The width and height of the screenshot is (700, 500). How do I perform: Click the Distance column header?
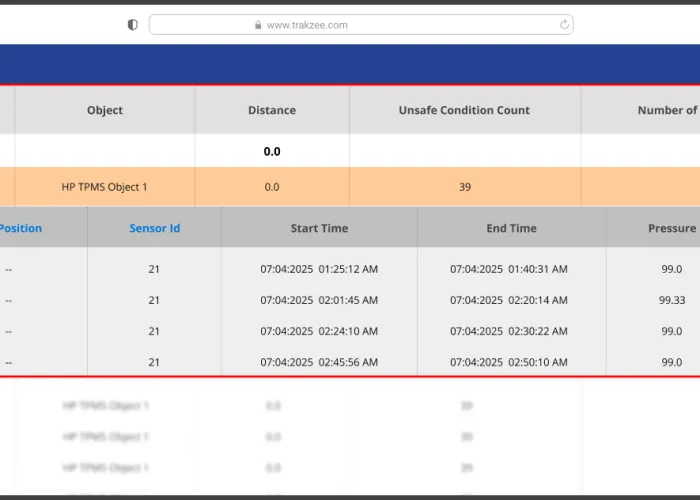pyautogui.click(x=272, y=110)
